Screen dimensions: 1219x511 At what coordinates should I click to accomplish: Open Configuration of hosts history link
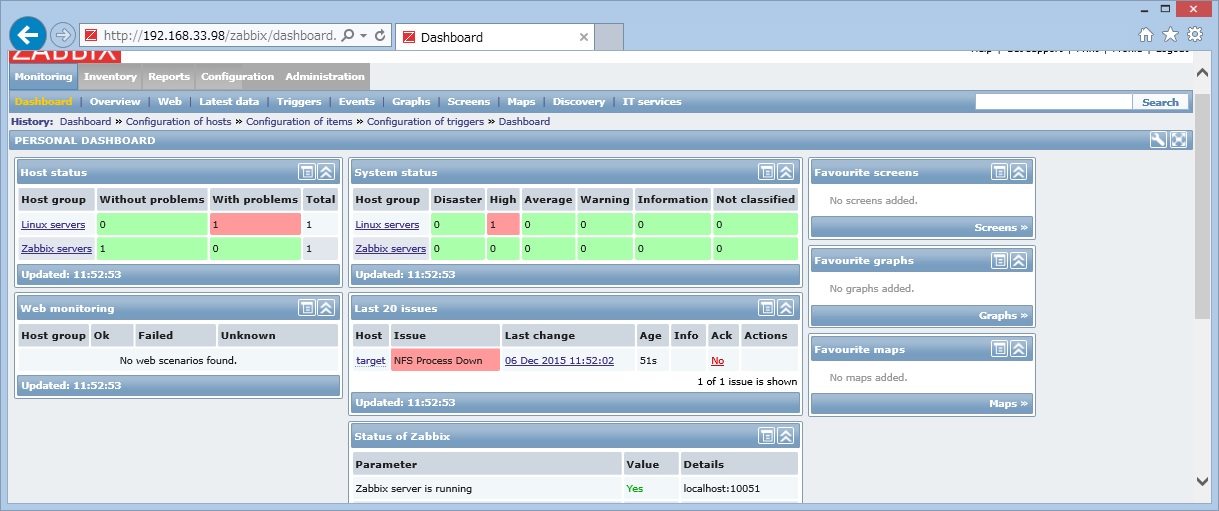[178, 121]
